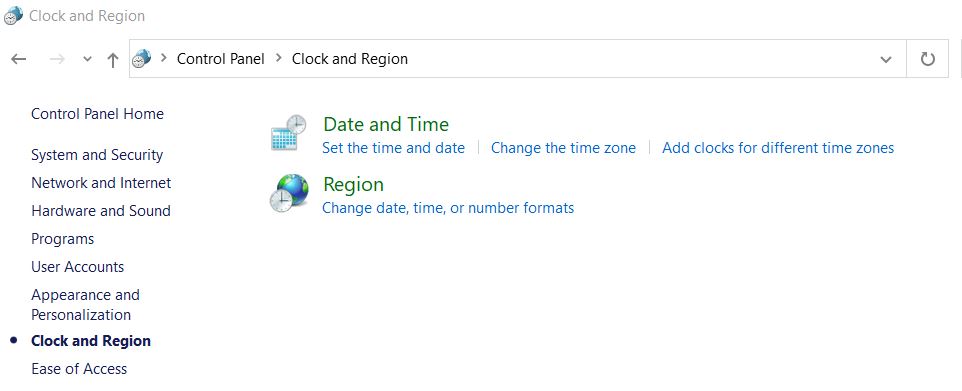Screen dimensions: 962x391
Task: Open Change date, time, or number formats
Action: (448, 208)
